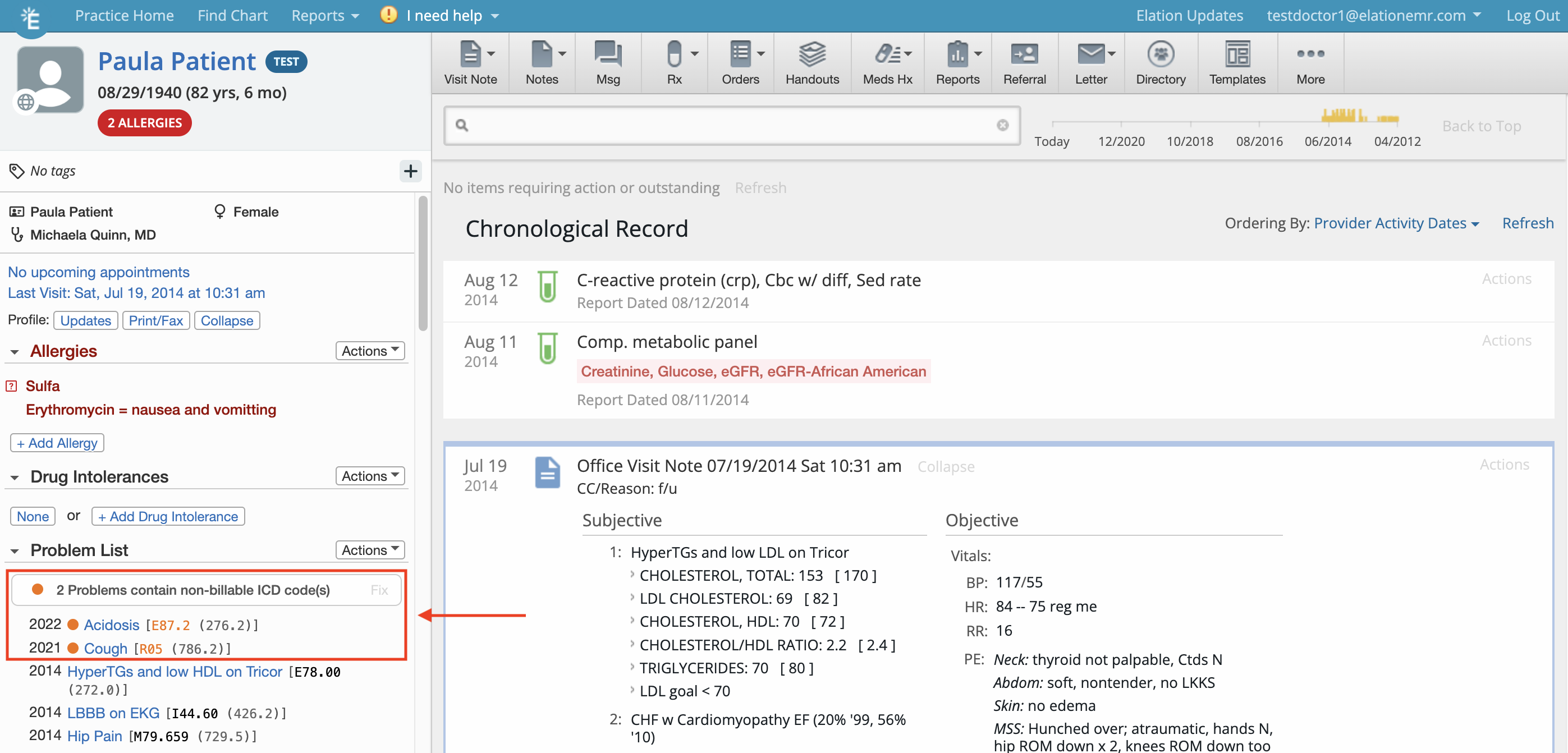Open Allergies Actions dropdown
Screen dimensions: 1568x753
pyautogui.click(x=369, y=351)
